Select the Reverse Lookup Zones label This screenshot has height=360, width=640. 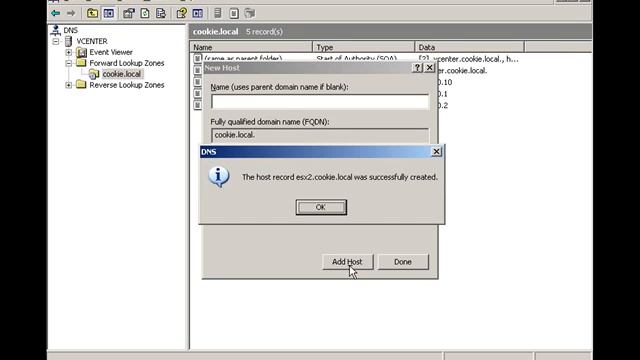pyautogui.click(x=127, y=85)
